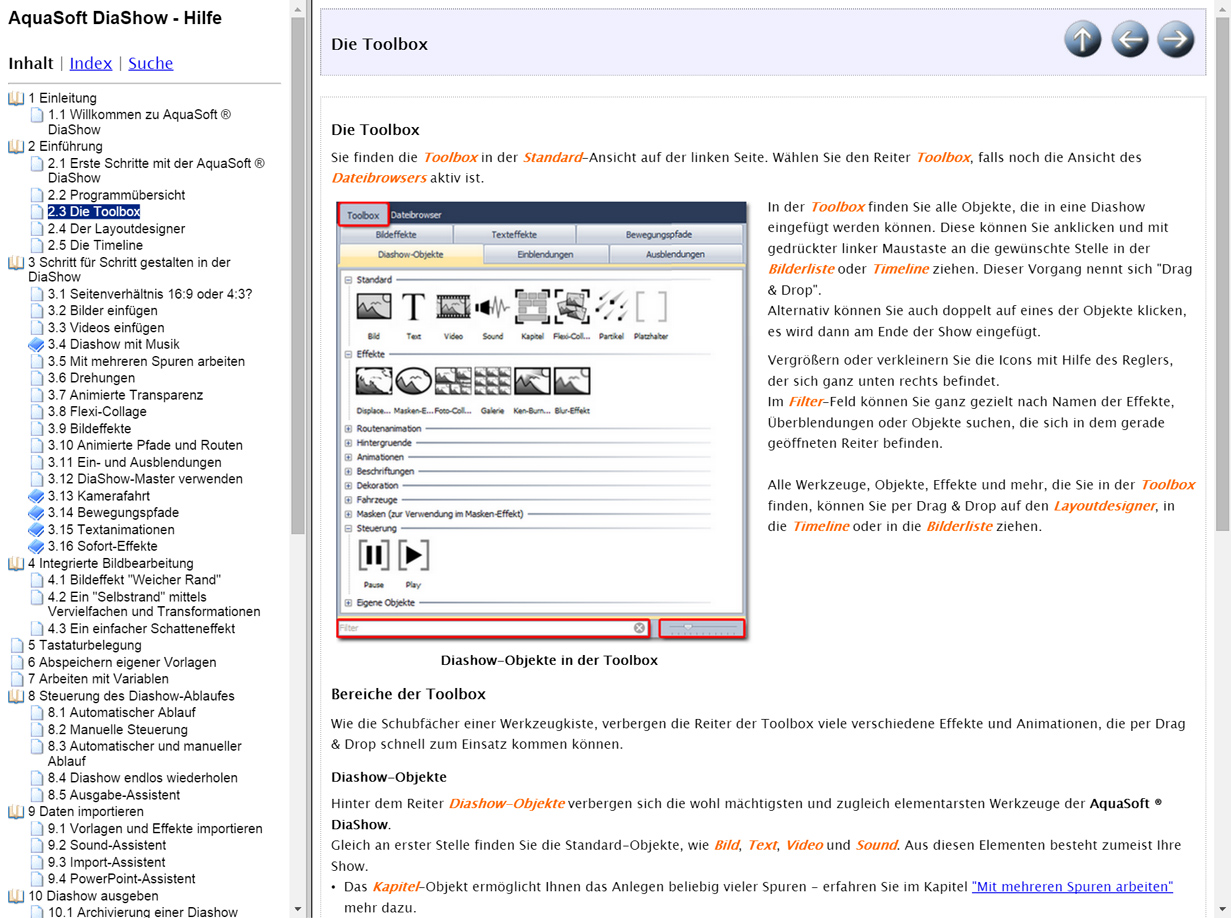Go to next help page with right arrow
1231x918 pixels.
(1176, 40)
